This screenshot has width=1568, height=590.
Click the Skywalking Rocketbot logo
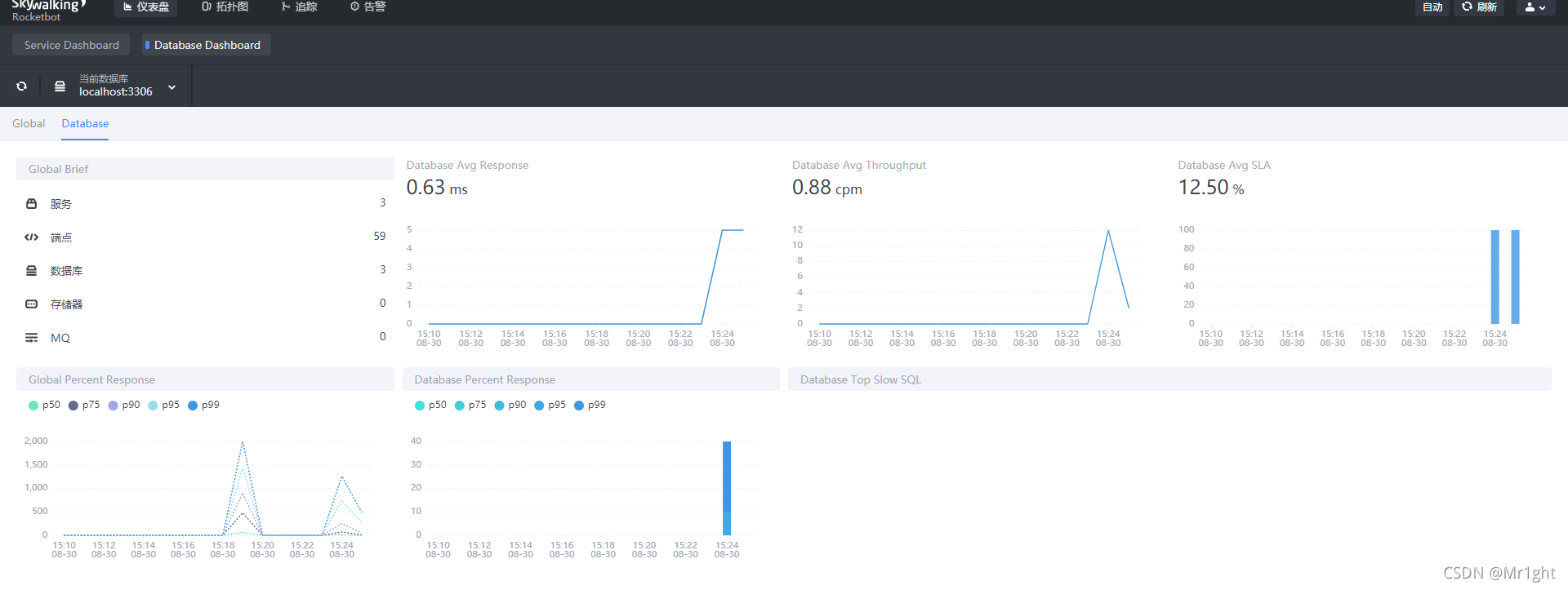(47, 10)
